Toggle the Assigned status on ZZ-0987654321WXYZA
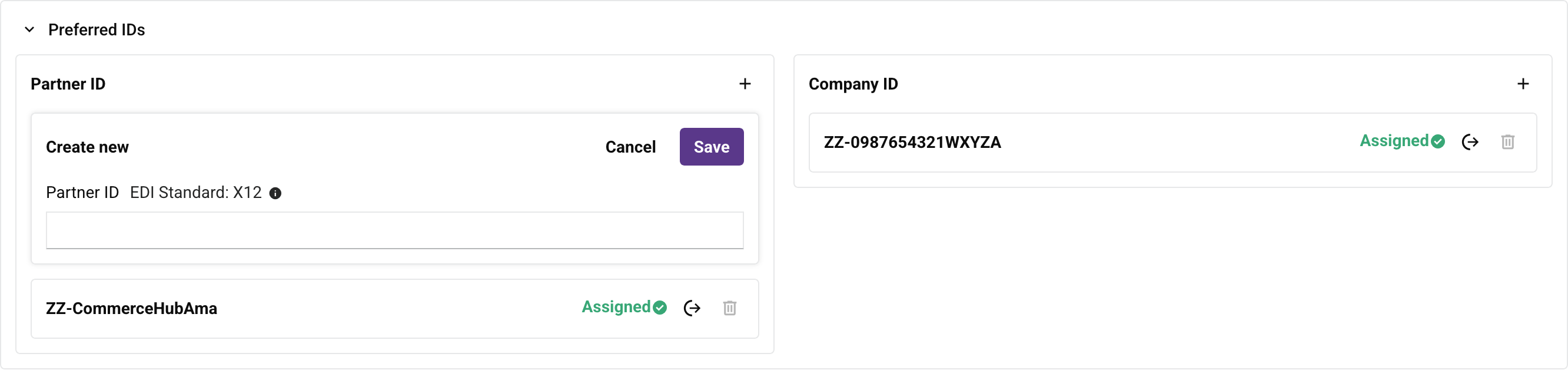Viewport: 1568px width, 370px height. 1402,141
